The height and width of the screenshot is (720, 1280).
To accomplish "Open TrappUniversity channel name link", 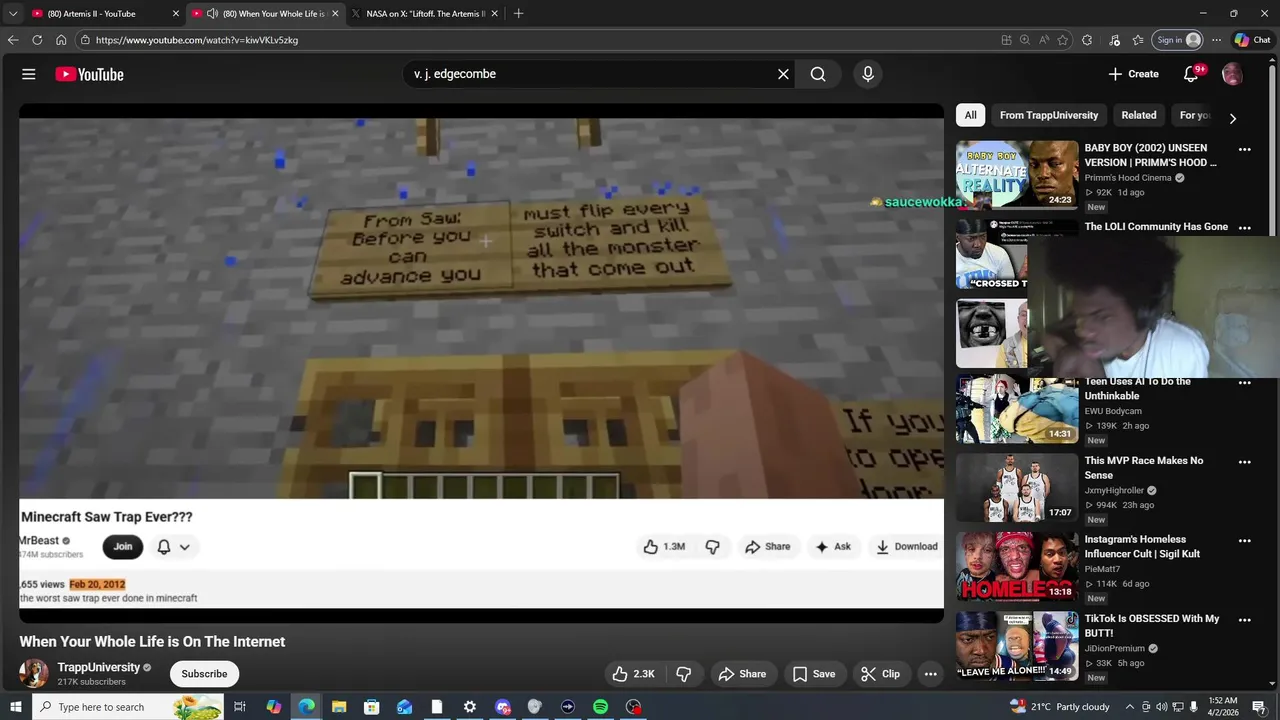I will (98, 667).
